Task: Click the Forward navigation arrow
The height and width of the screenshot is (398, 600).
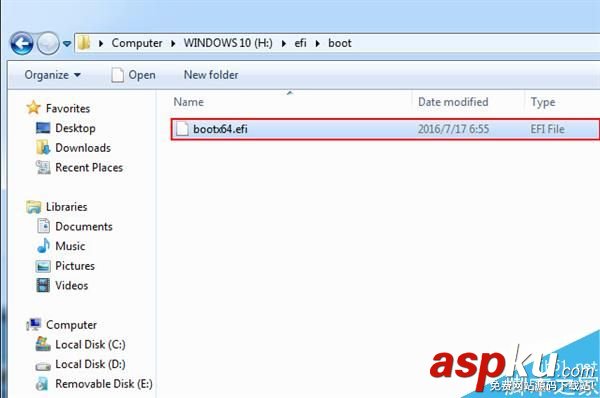Action: 48,43
